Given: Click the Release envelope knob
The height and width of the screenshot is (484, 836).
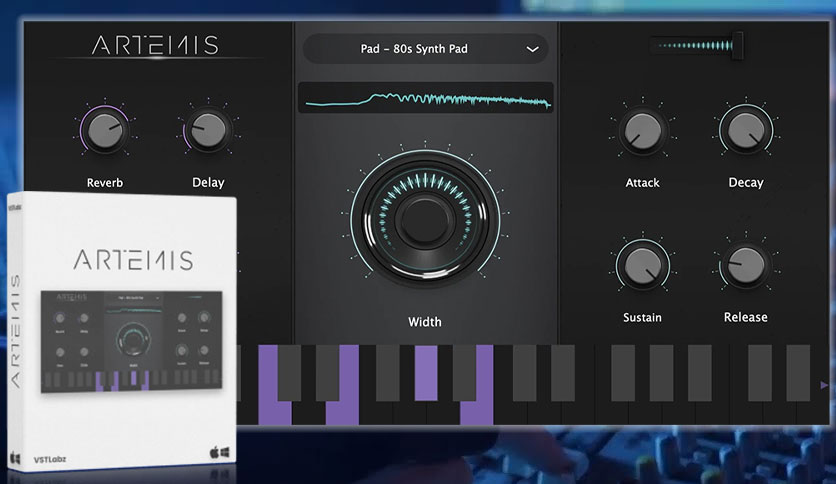Looking at the screenshot, I should [745, 265].
